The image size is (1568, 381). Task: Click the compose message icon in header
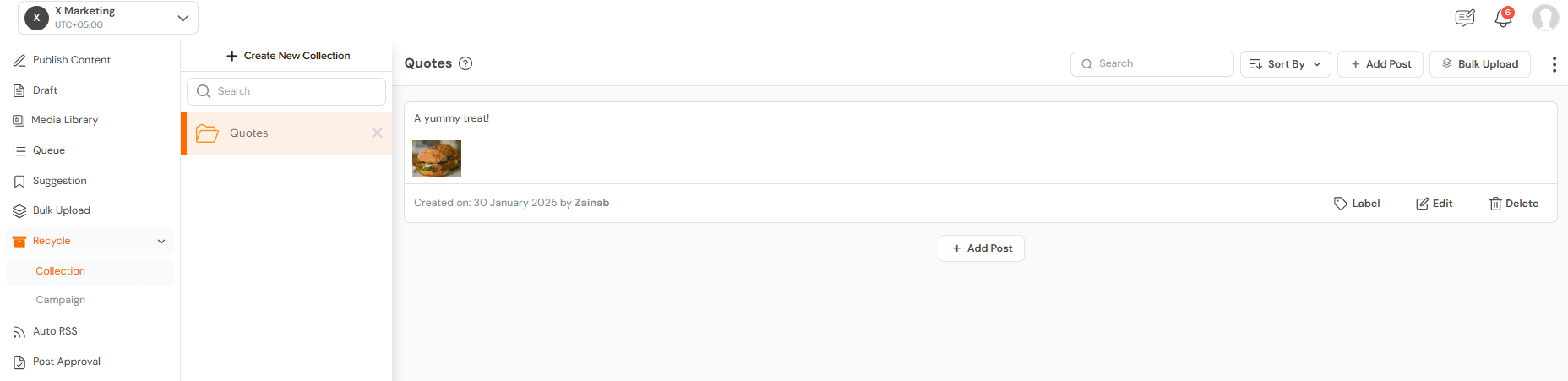coord(1464,18)
